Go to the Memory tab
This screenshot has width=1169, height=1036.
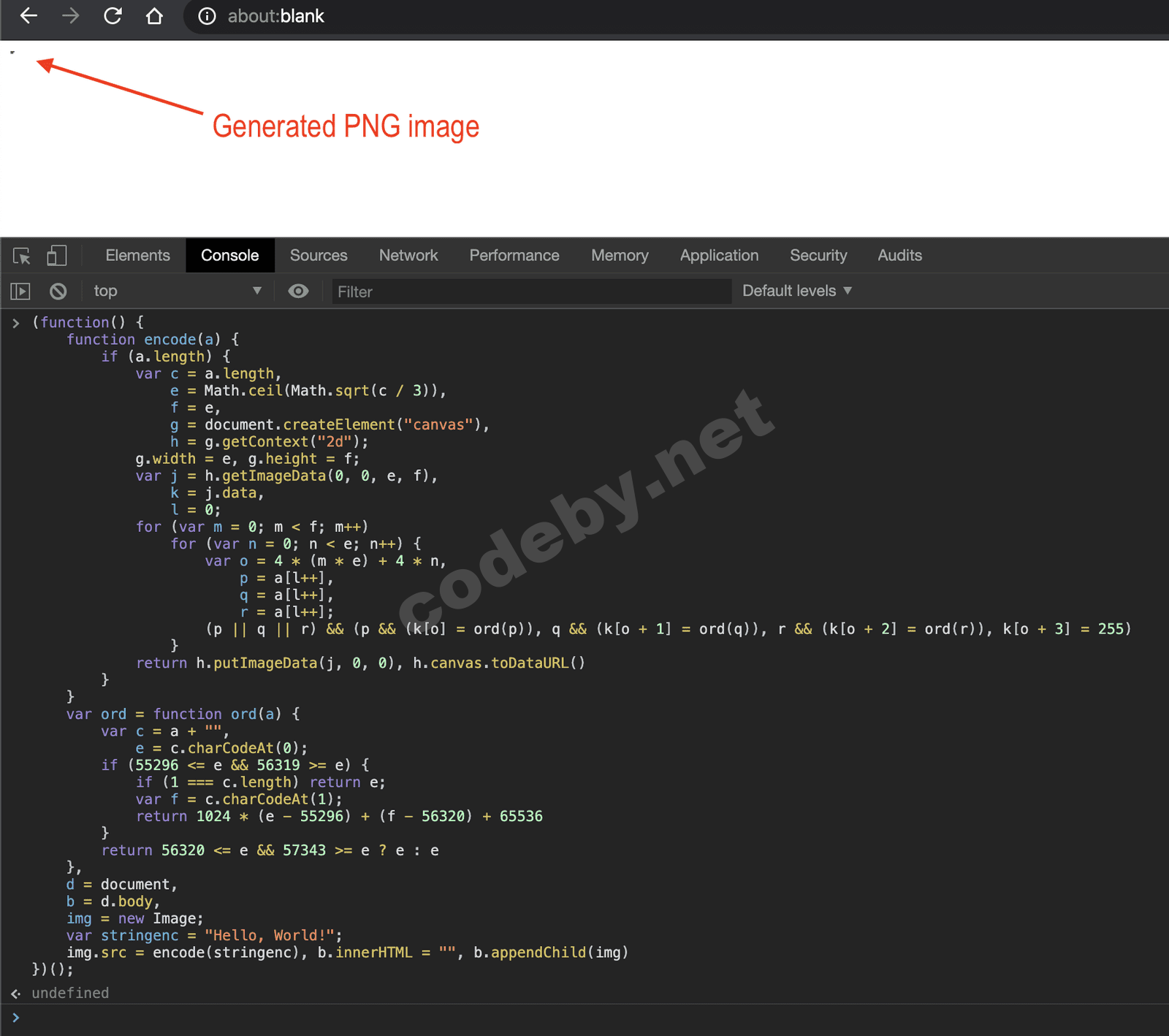click(x=620, y=255)
